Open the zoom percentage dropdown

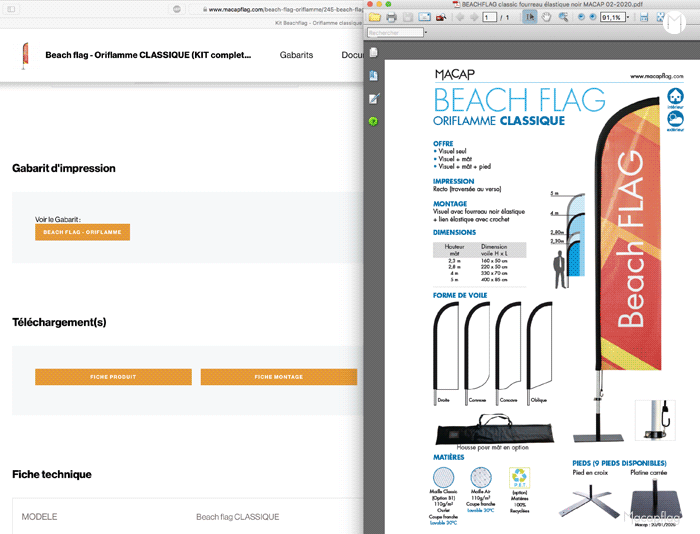629,17
